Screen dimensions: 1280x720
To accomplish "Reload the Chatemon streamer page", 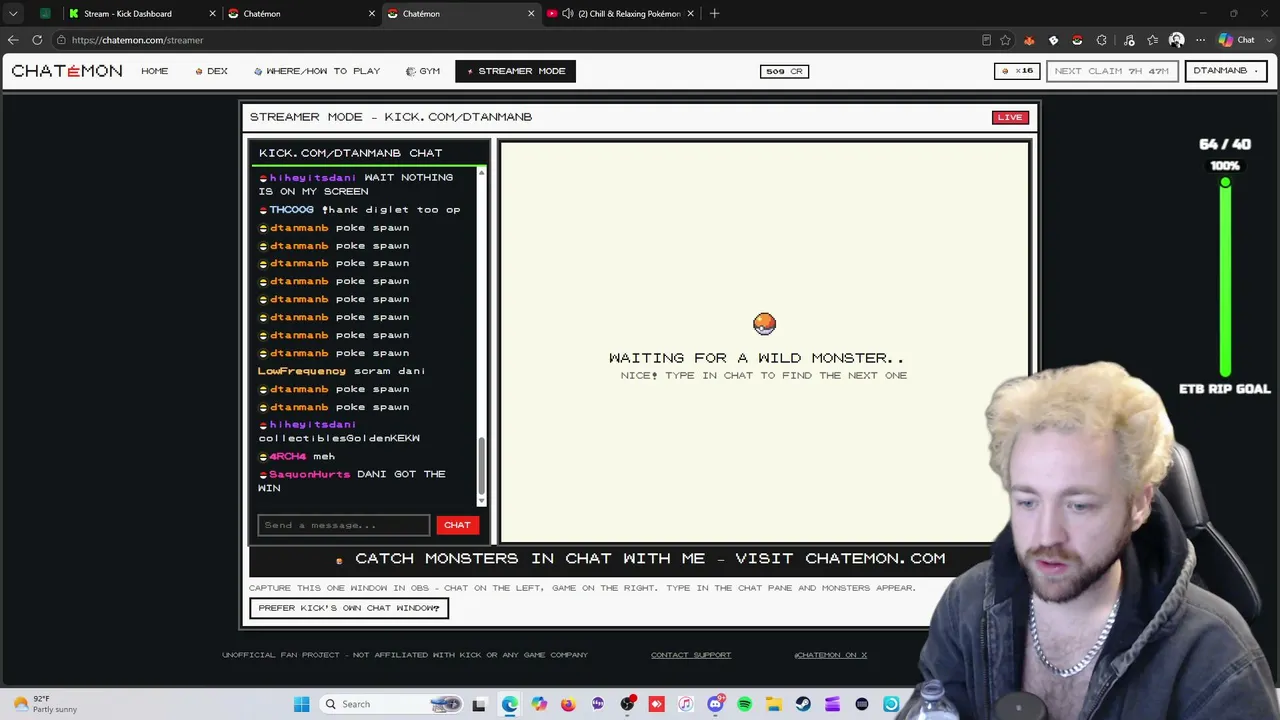I will [x=37, y=40].
